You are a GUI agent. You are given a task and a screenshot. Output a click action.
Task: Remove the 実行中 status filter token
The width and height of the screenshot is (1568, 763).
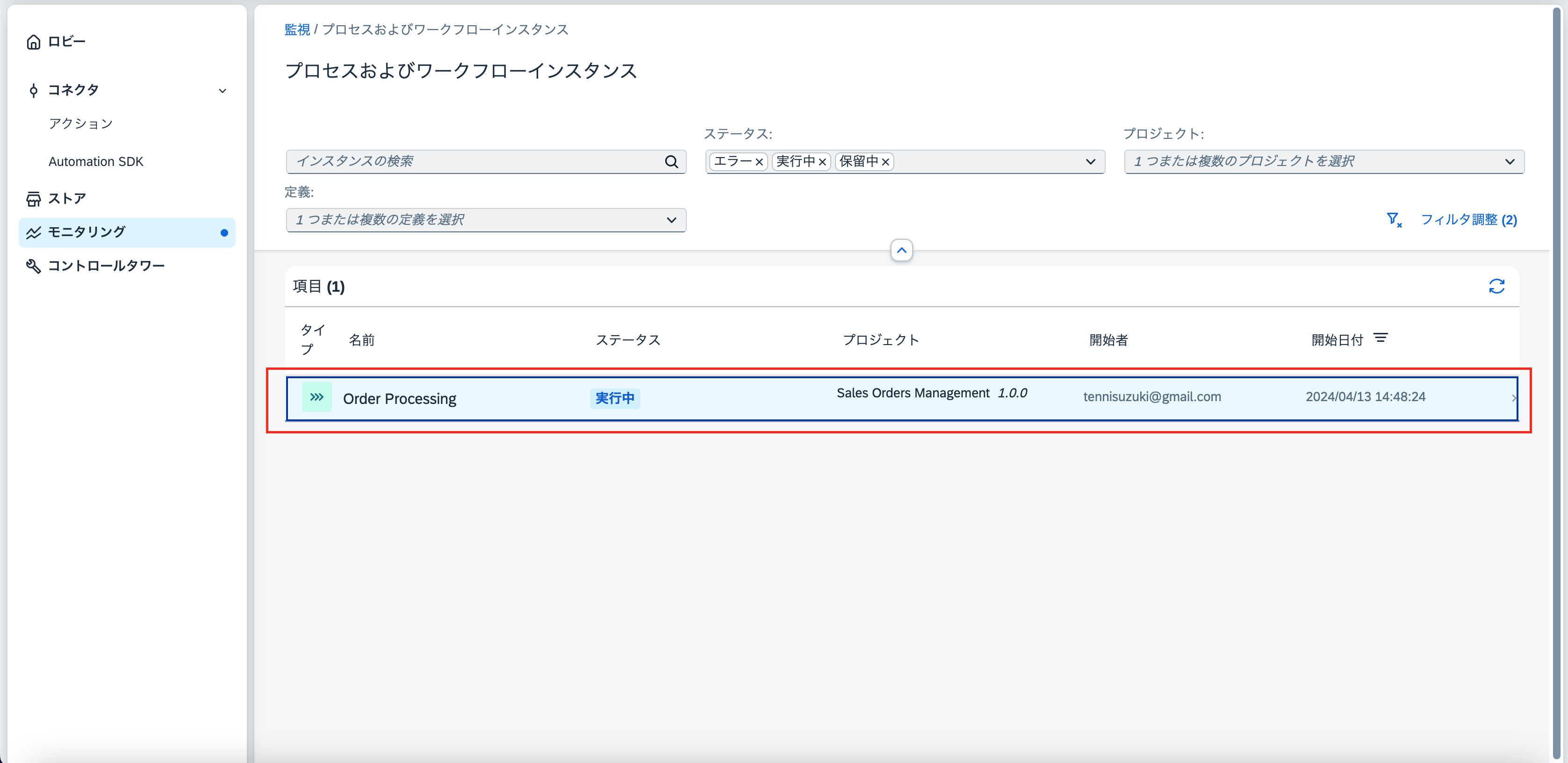(823, 162)
